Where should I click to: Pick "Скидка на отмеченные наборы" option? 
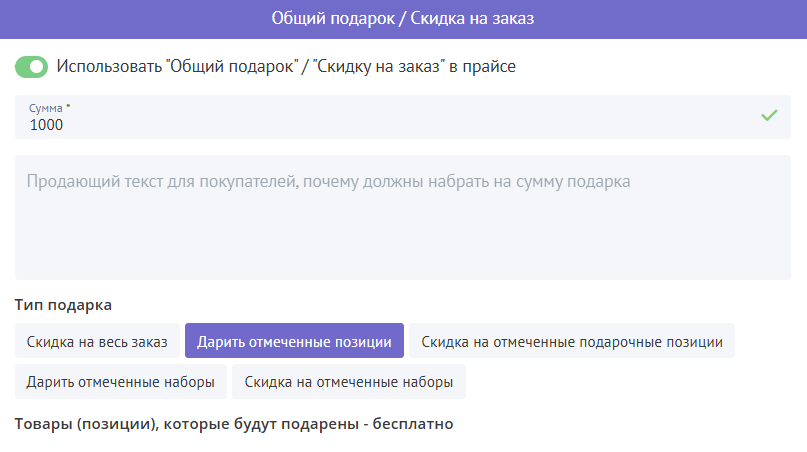[x=349, y=381]
